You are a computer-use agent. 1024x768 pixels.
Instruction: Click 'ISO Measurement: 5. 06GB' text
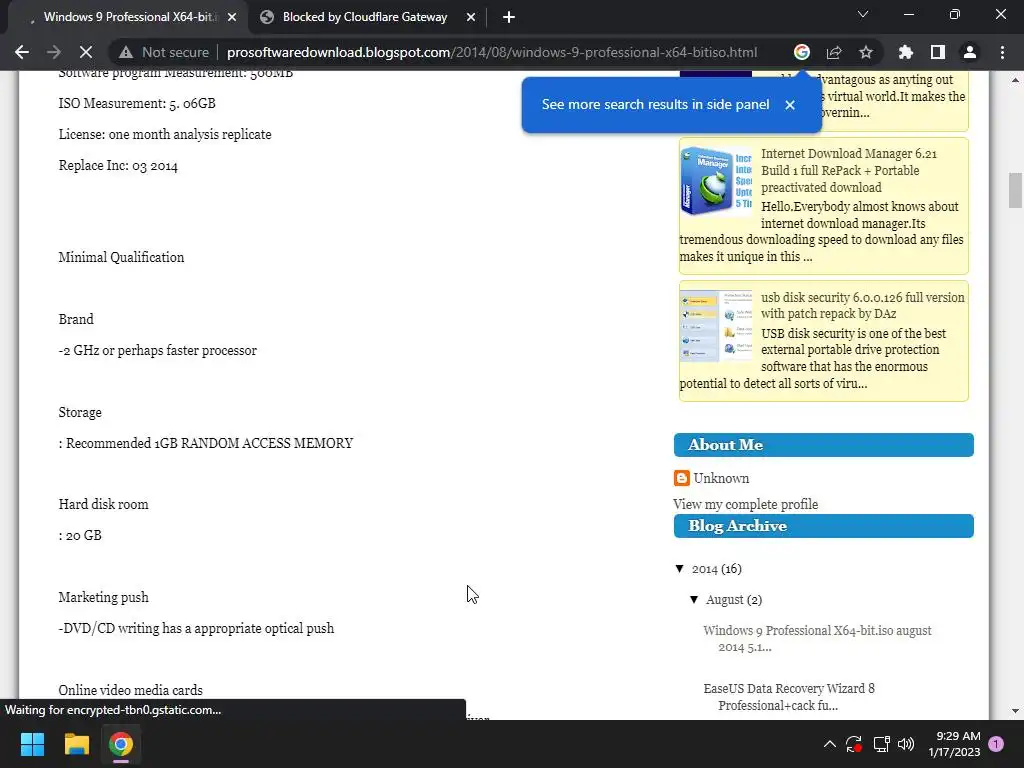[x=137, y=103]
